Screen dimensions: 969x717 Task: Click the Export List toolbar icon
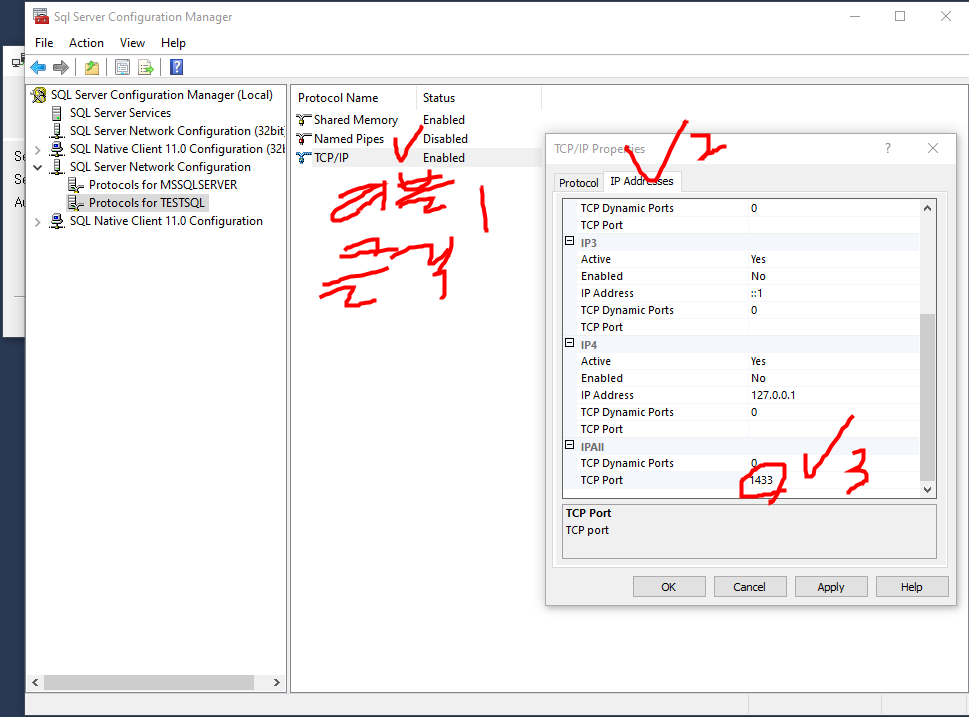coord(146,67)
